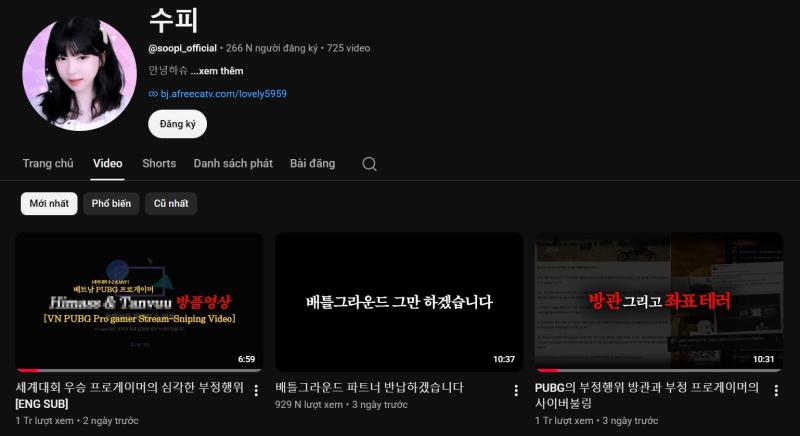Open the options menu for the ENG SUB video
800x436 pixels.
[x=256, y=391]
